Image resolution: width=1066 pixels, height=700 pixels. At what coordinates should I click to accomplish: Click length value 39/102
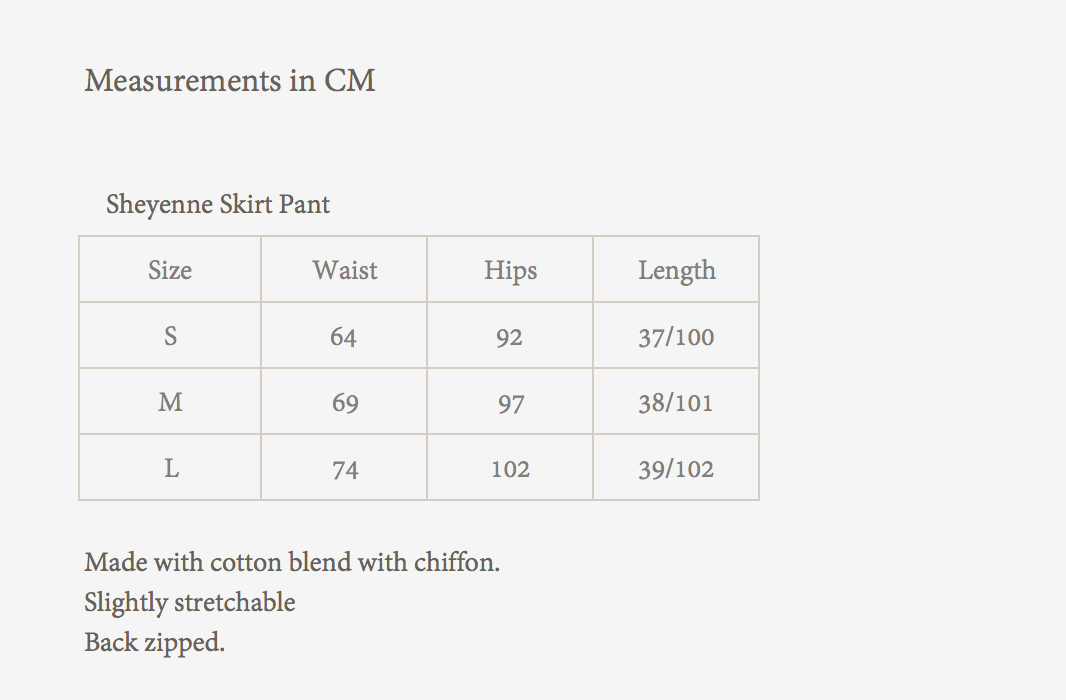[x=676, y=469]
